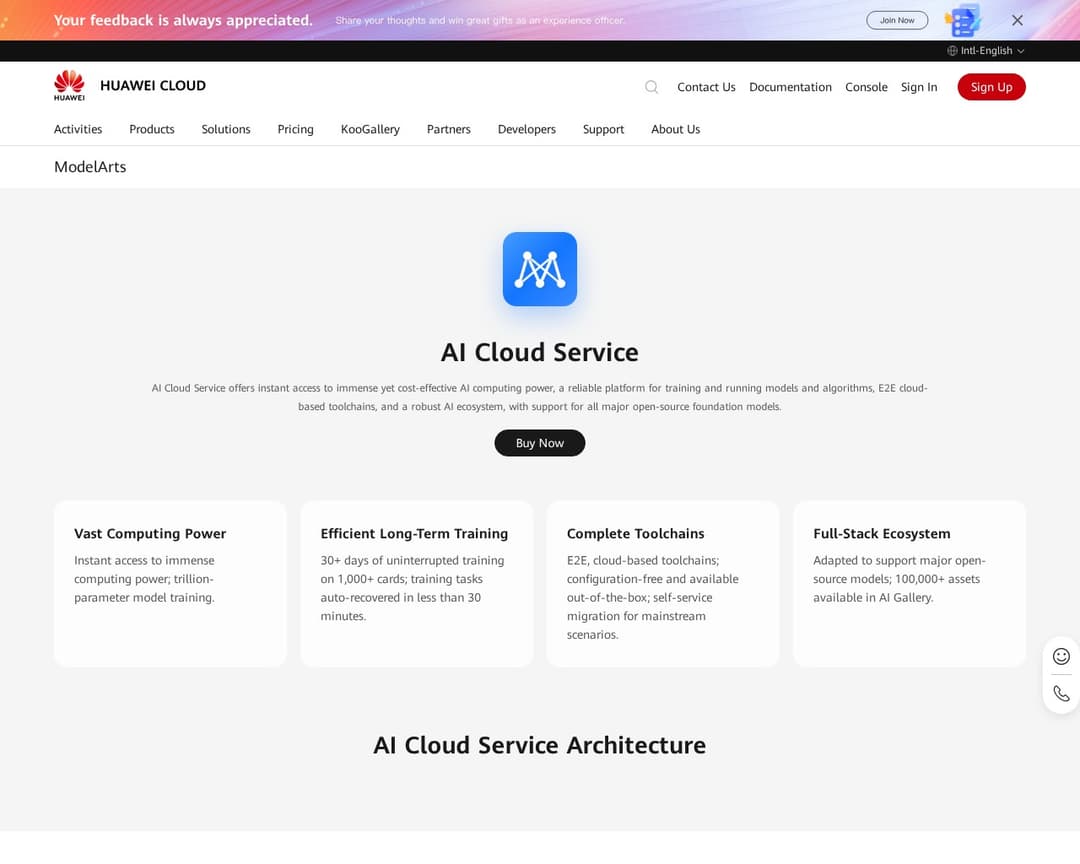Click the Sign In link
The image size is (1080, 864).
[919, 87]
